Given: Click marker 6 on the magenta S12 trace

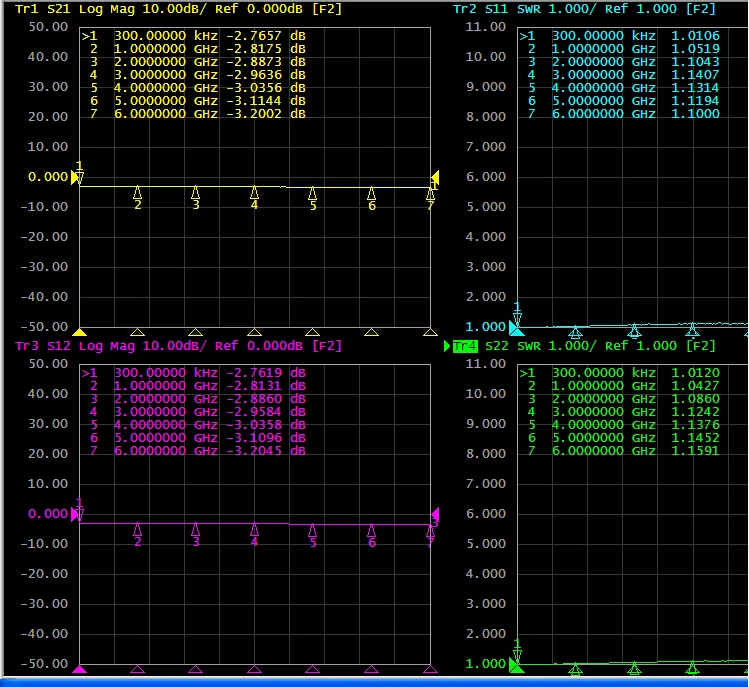Looking at the screenshot, I should (372, 536).
